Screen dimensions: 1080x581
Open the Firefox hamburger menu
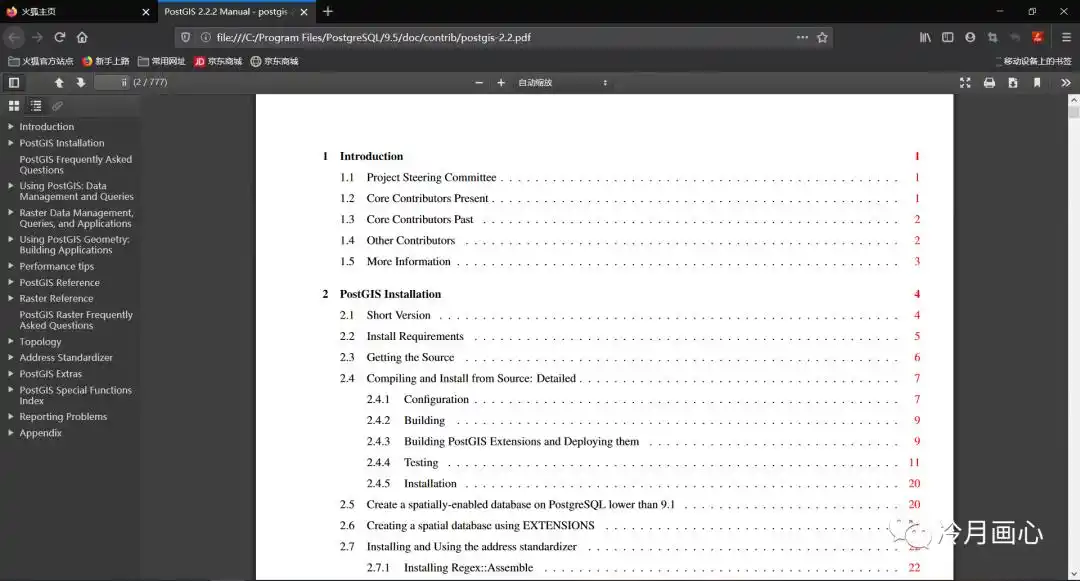(1066, 37)
